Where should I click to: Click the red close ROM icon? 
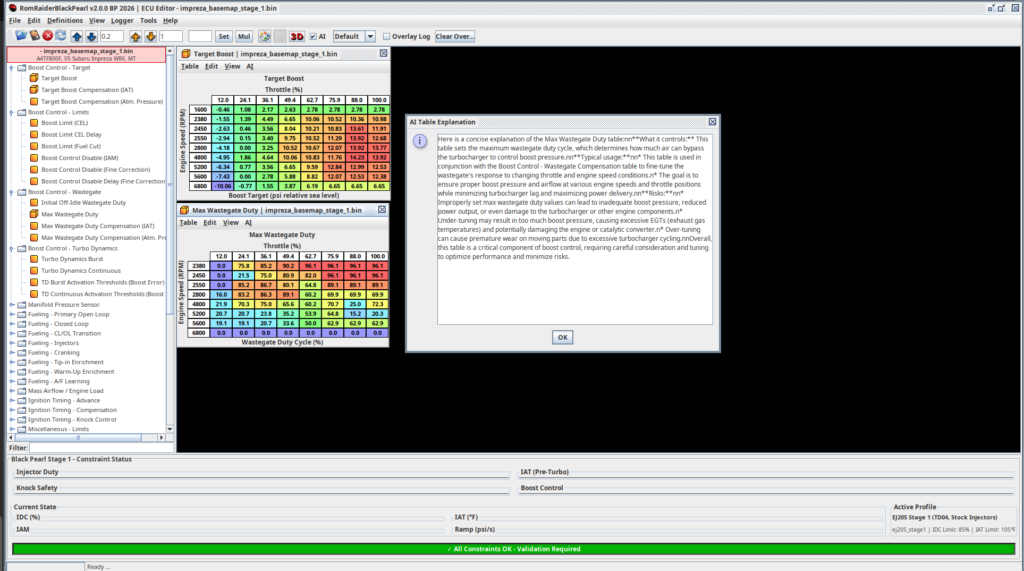point(47,36)
